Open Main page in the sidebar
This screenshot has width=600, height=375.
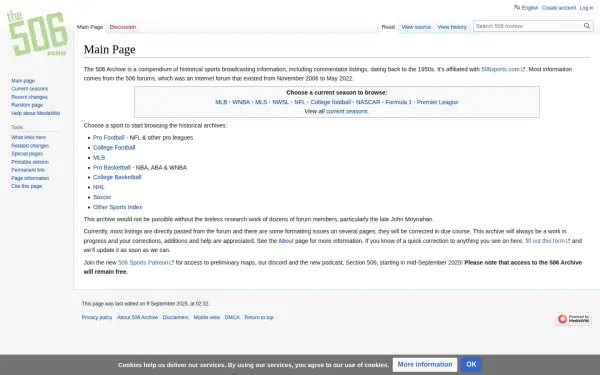pyautogui.click(x=23, y=81)
